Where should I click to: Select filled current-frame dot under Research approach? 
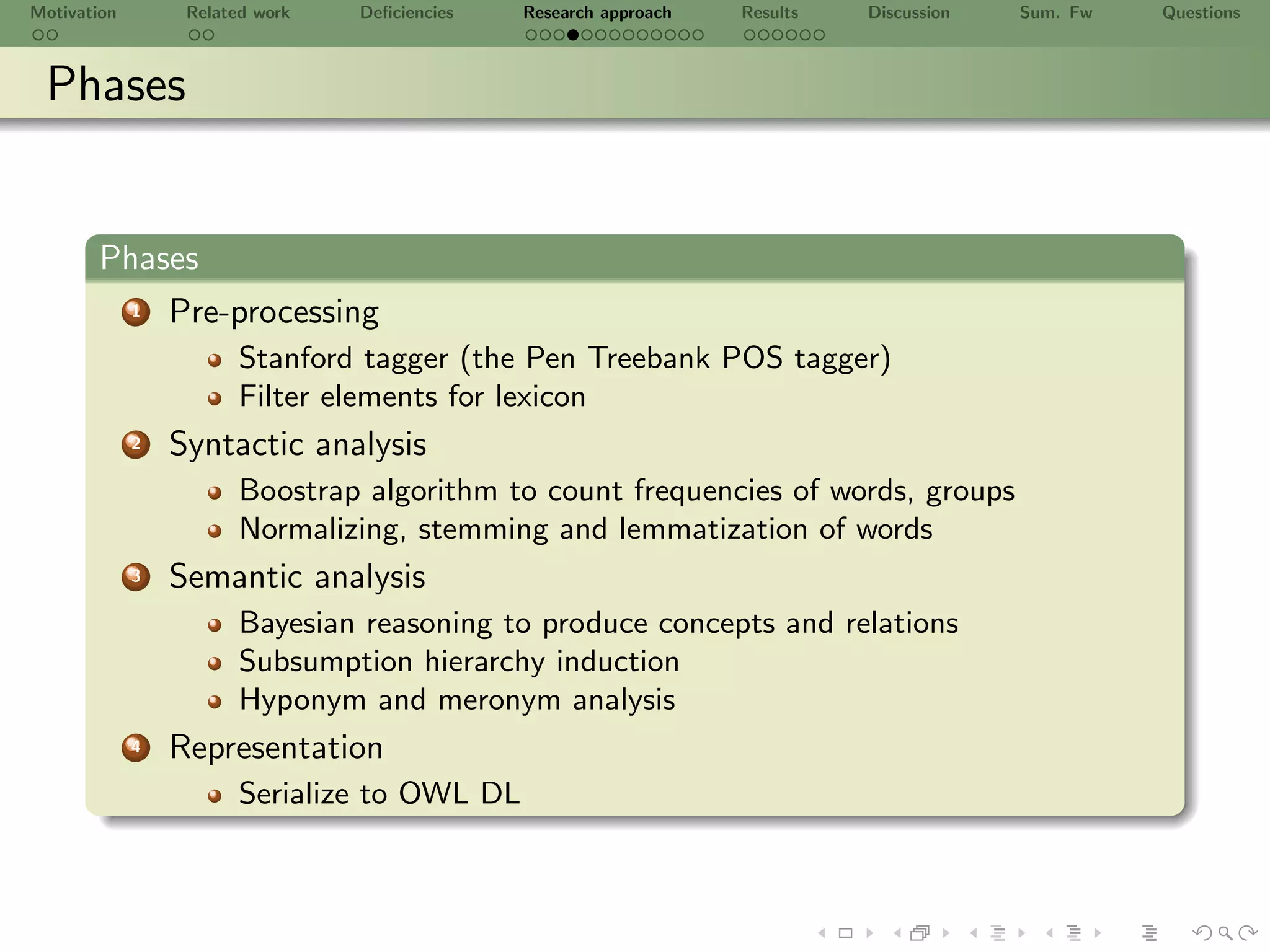tap(573, 35)
